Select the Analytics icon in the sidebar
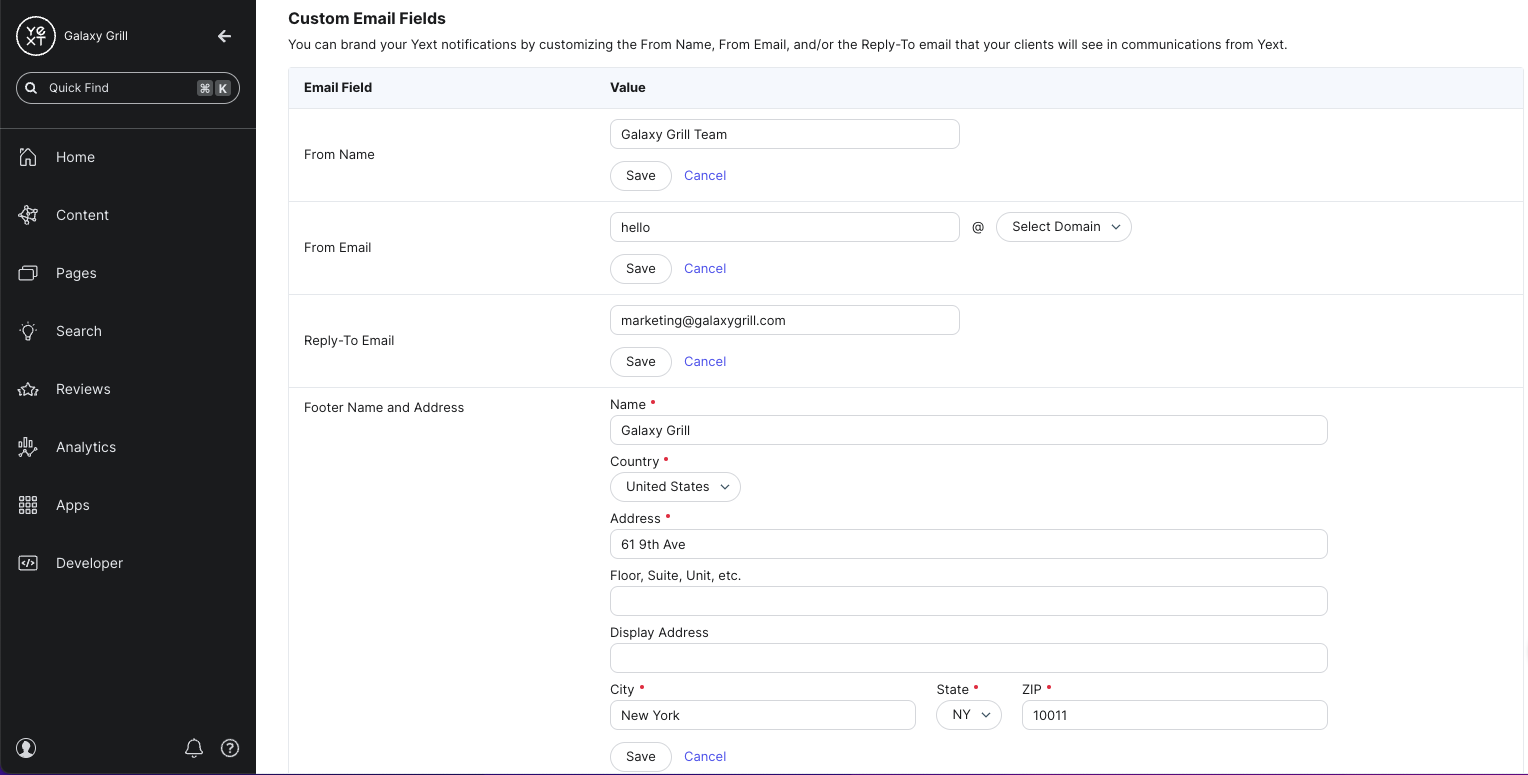Image resolution: width=1528 pixels, height=775 pixels. (27, 447)
